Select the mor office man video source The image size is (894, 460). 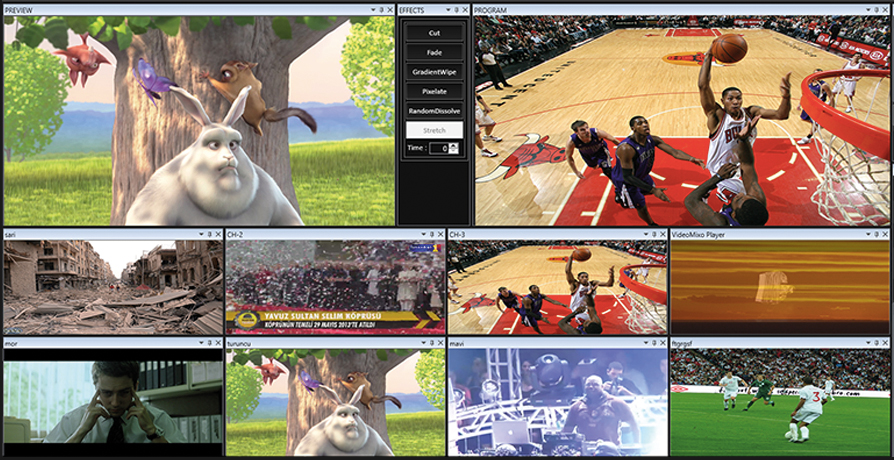(x=113, y=402)
